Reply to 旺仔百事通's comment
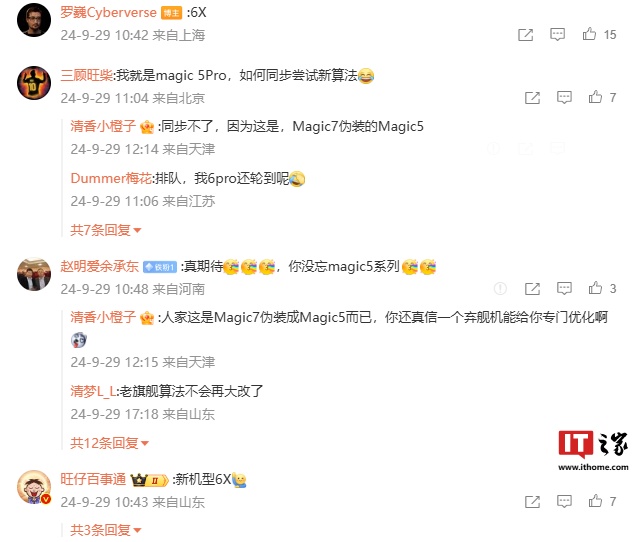633x542 pixels. (564, 501)
